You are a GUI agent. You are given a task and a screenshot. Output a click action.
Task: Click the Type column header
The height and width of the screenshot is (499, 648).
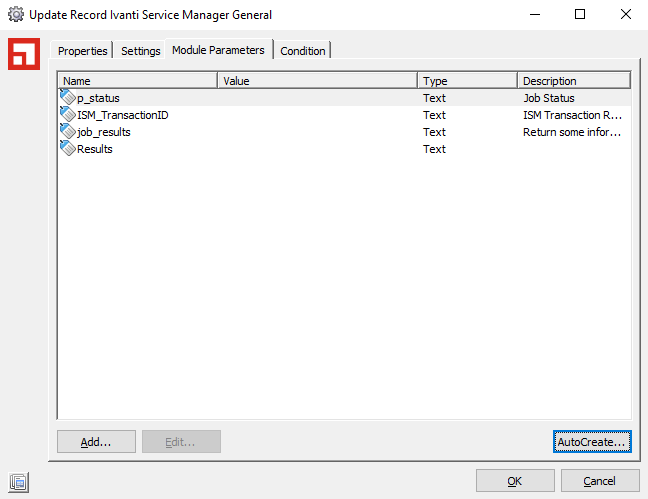(x=467, y=81)
